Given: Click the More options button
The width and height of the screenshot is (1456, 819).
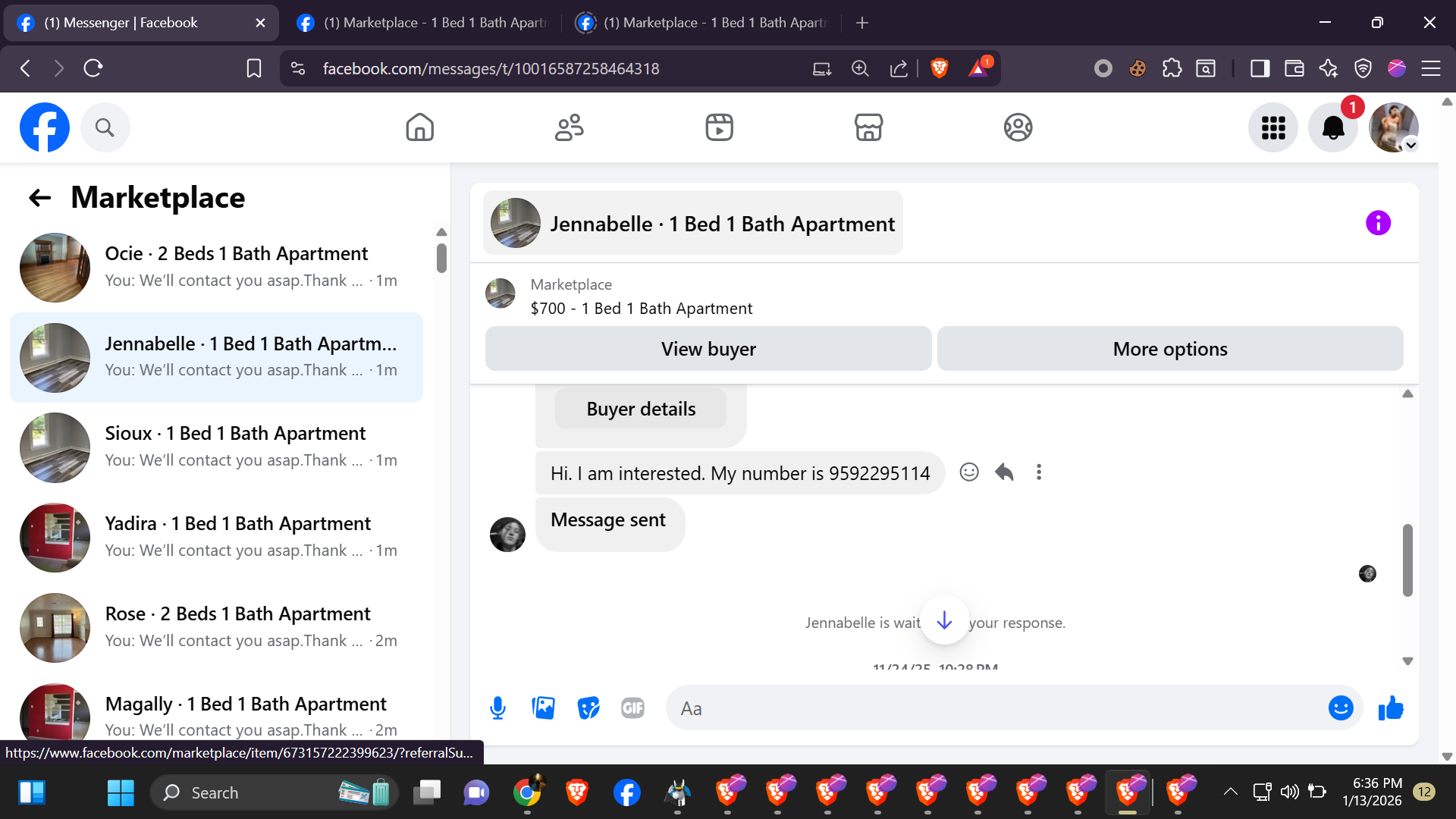Looking at the screenshot, I should 1169,349.
